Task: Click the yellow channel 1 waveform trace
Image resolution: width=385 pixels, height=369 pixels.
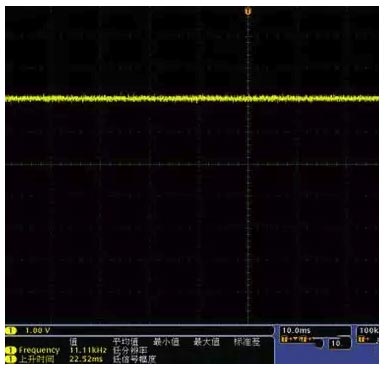Action: (x=192, y=98)
